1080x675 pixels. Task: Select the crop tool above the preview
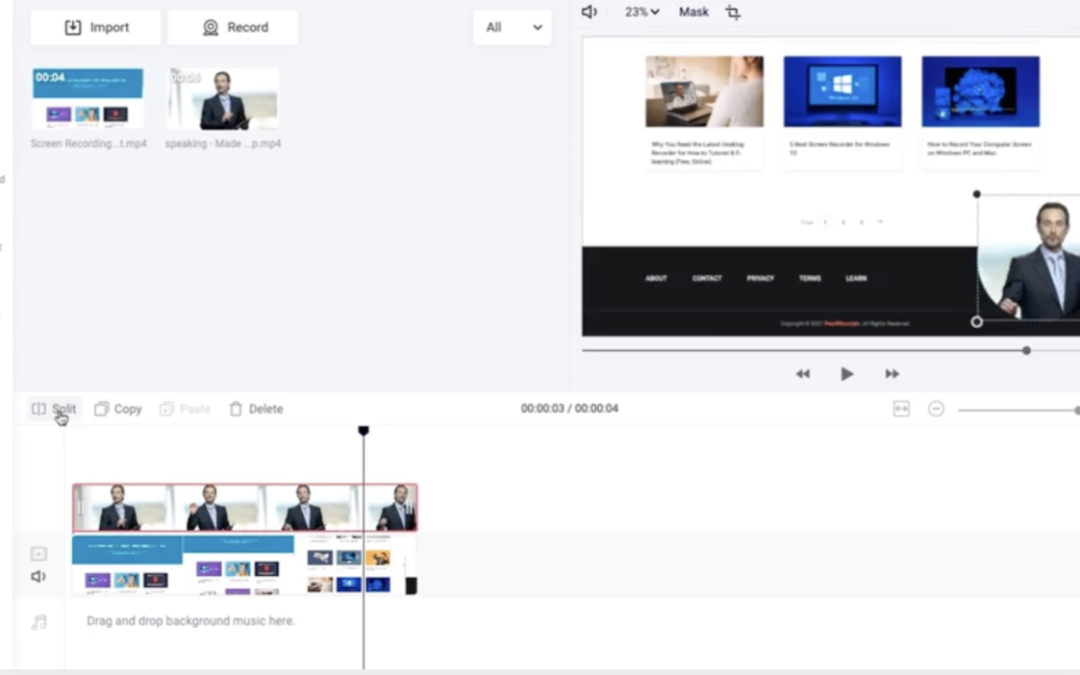733,12
